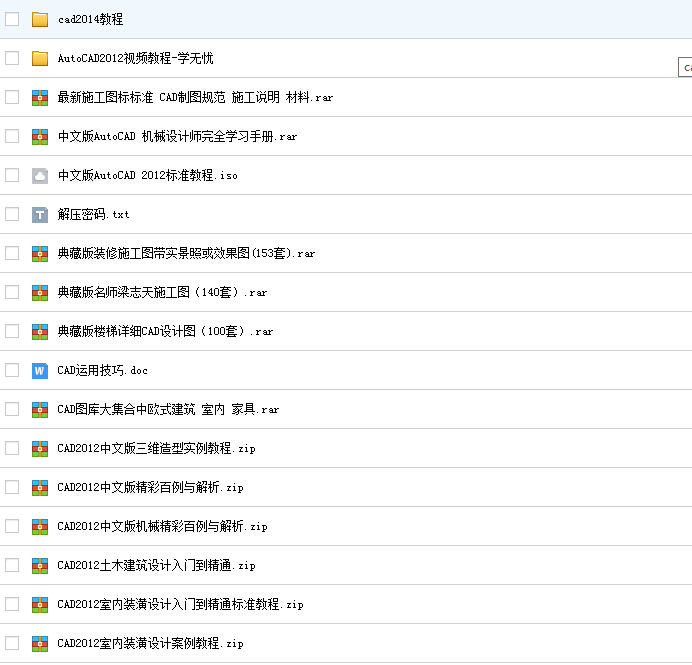Viewport: 692px width, 665px height.
Task: Click the file name 中文版AutoCAD 机械设计师完全学习手册.rar
Action: click(177, 136)
